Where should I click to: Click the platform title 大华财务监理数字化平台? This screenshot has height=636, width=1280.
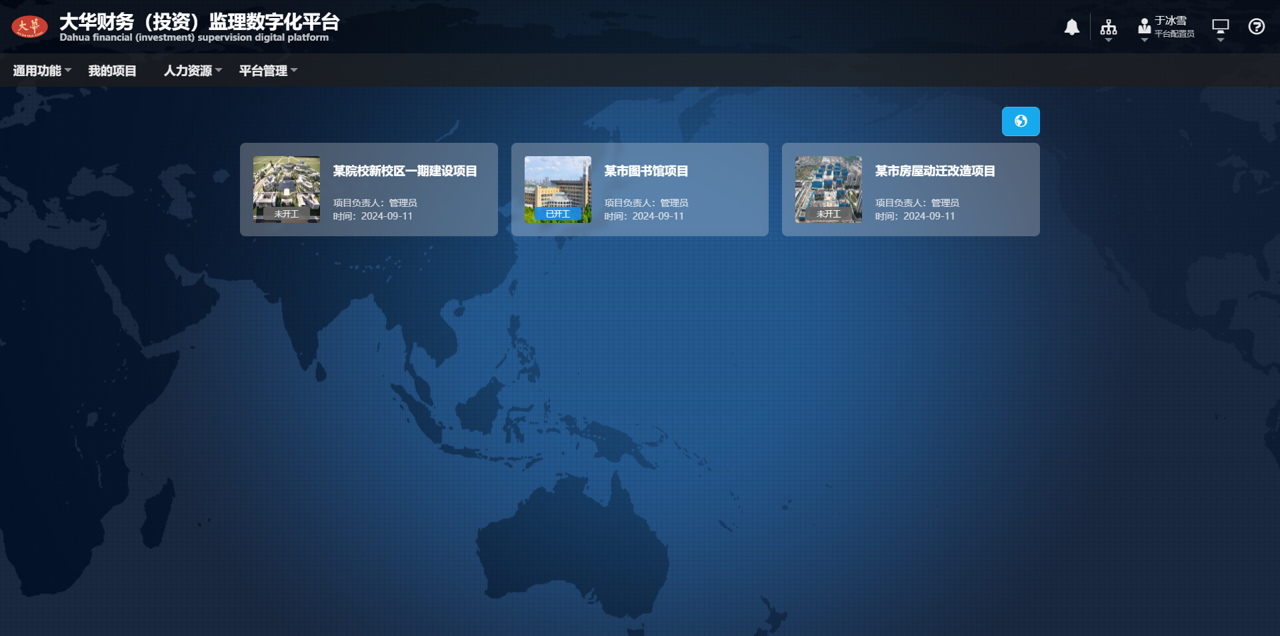(199, 21)
